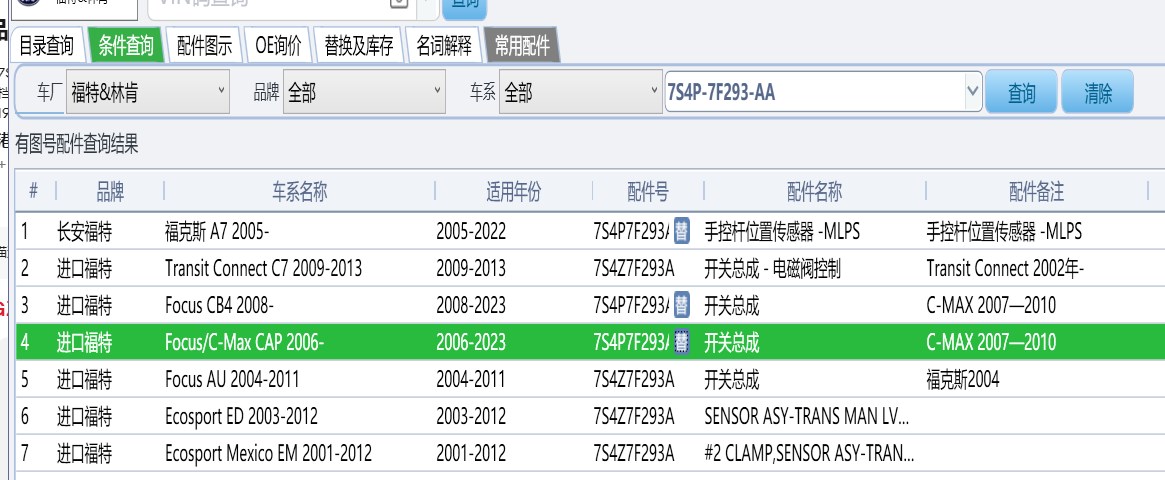Image resolution: width=1165 pixels, height=480 pixels.
Task: Click #2 CLAMP,SENSOR ASY-TRAN... cell
Action: (x=809, y=453)
